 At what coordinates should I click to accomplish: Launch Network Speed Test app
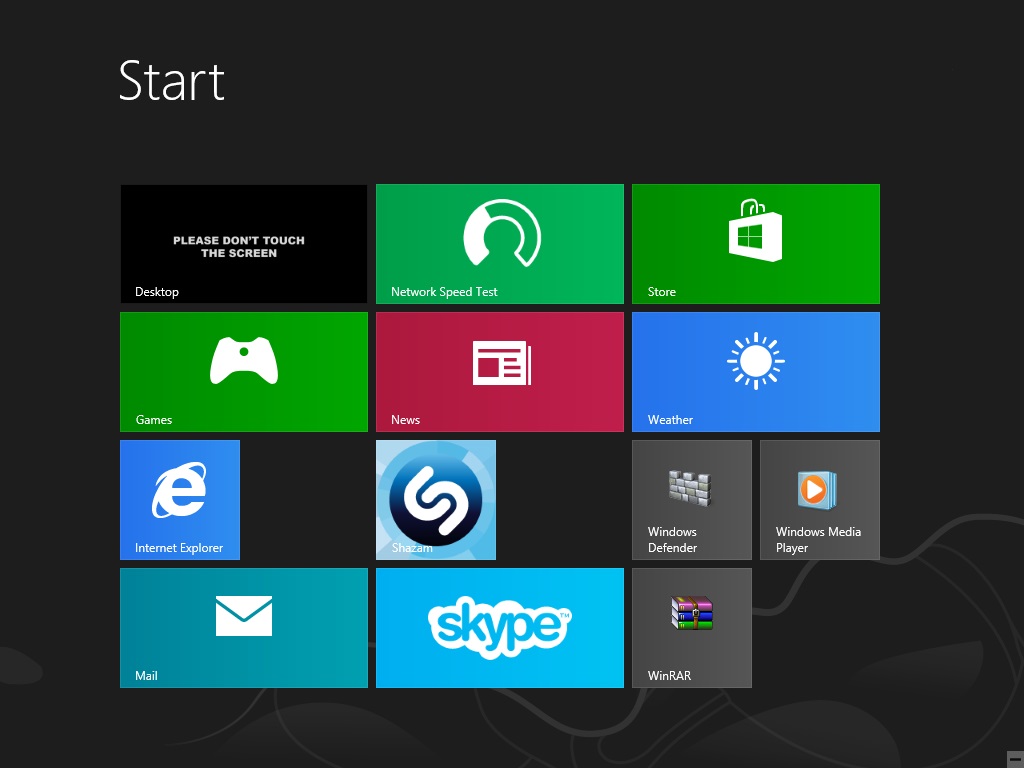(500, 244)
